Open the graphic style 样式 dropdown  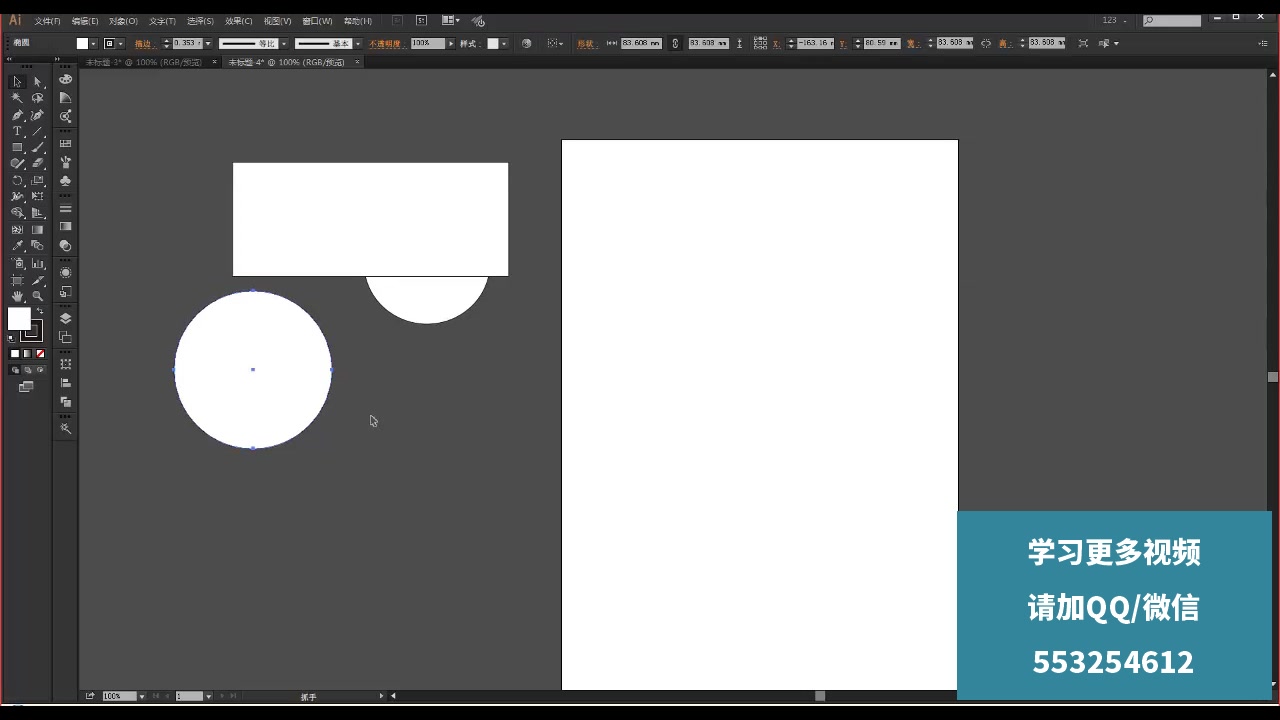tap(504, 43)
